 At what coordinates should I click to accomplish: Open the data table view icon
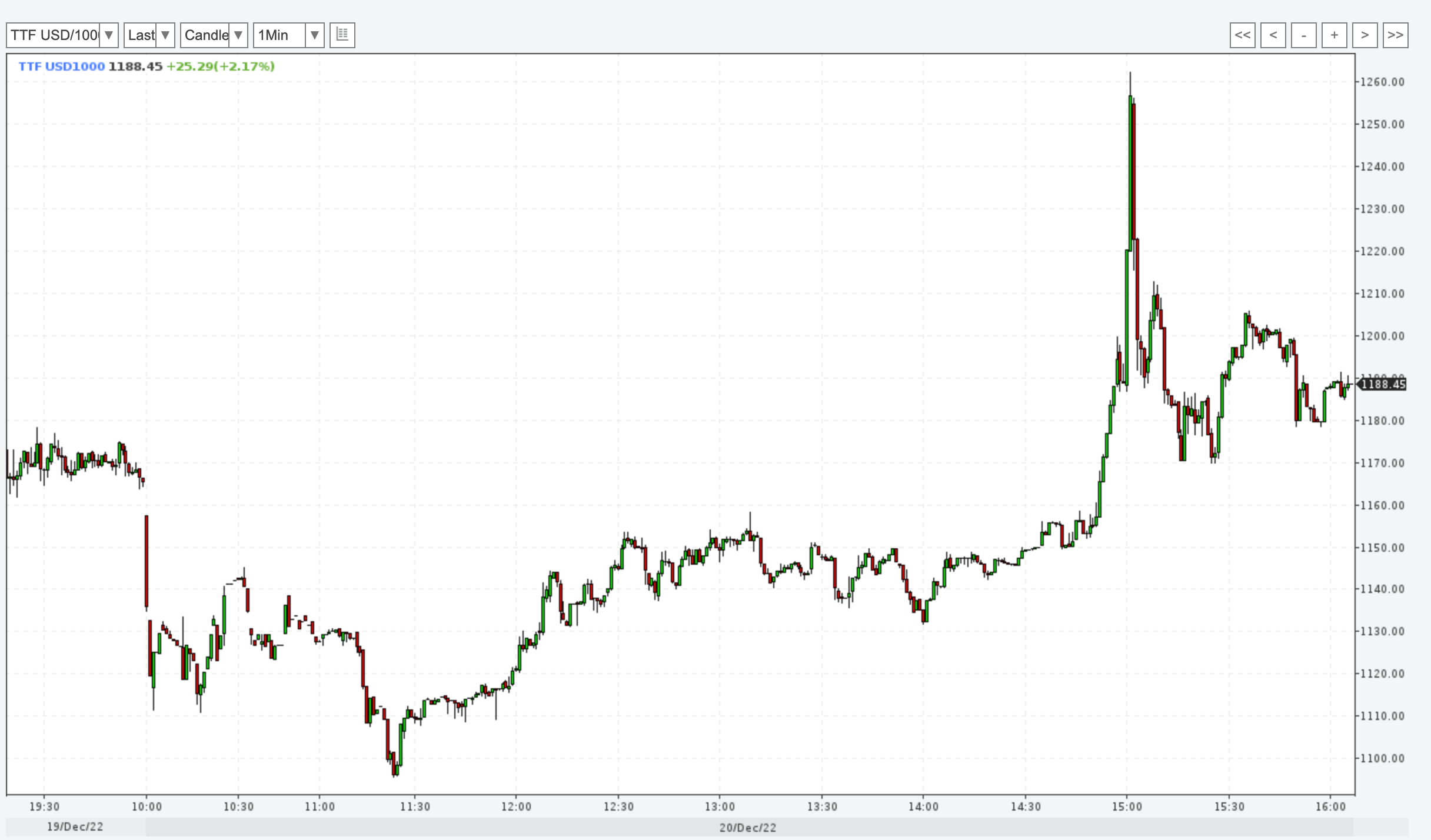coord(342,35)
